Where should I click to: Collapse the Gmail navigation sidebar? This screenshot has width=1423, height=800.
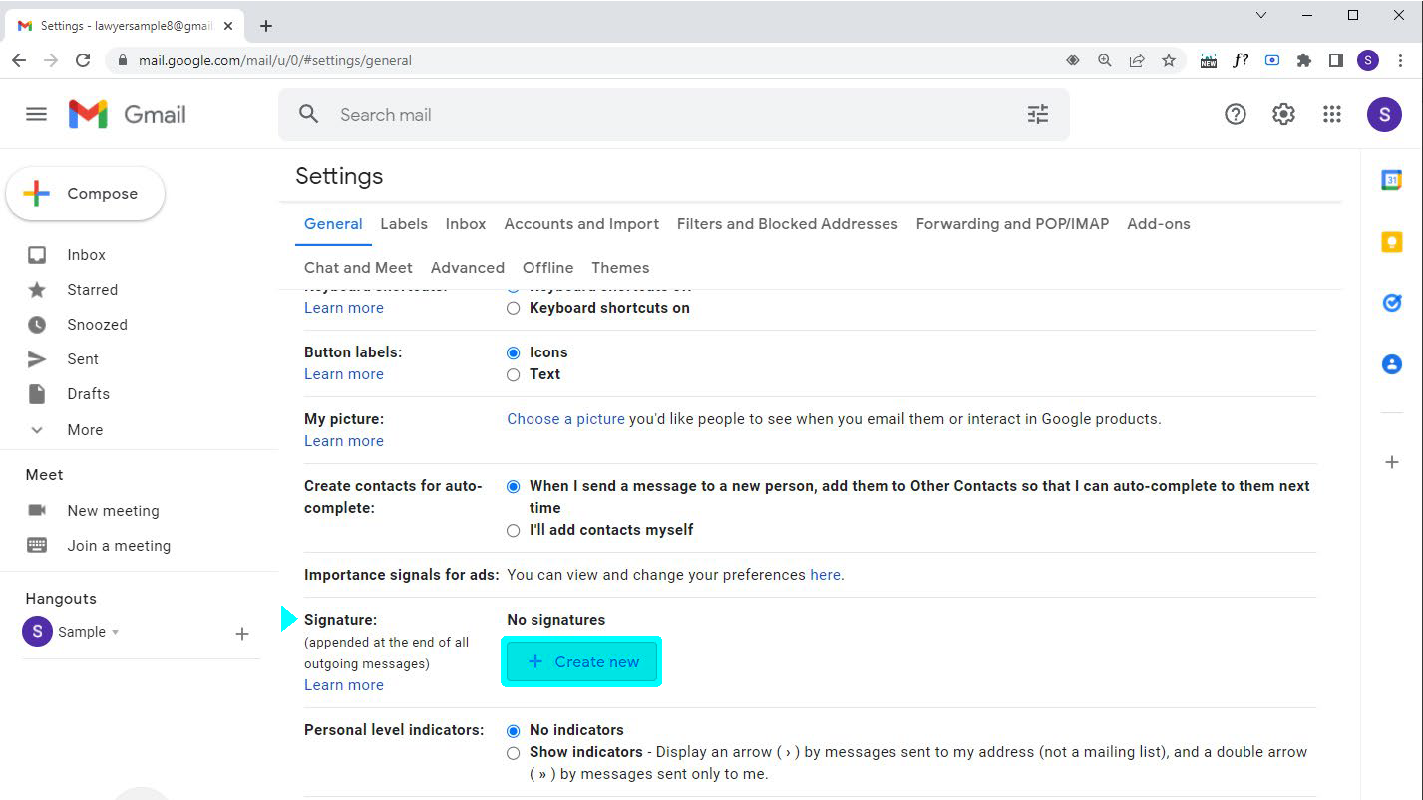click(36, 114)
